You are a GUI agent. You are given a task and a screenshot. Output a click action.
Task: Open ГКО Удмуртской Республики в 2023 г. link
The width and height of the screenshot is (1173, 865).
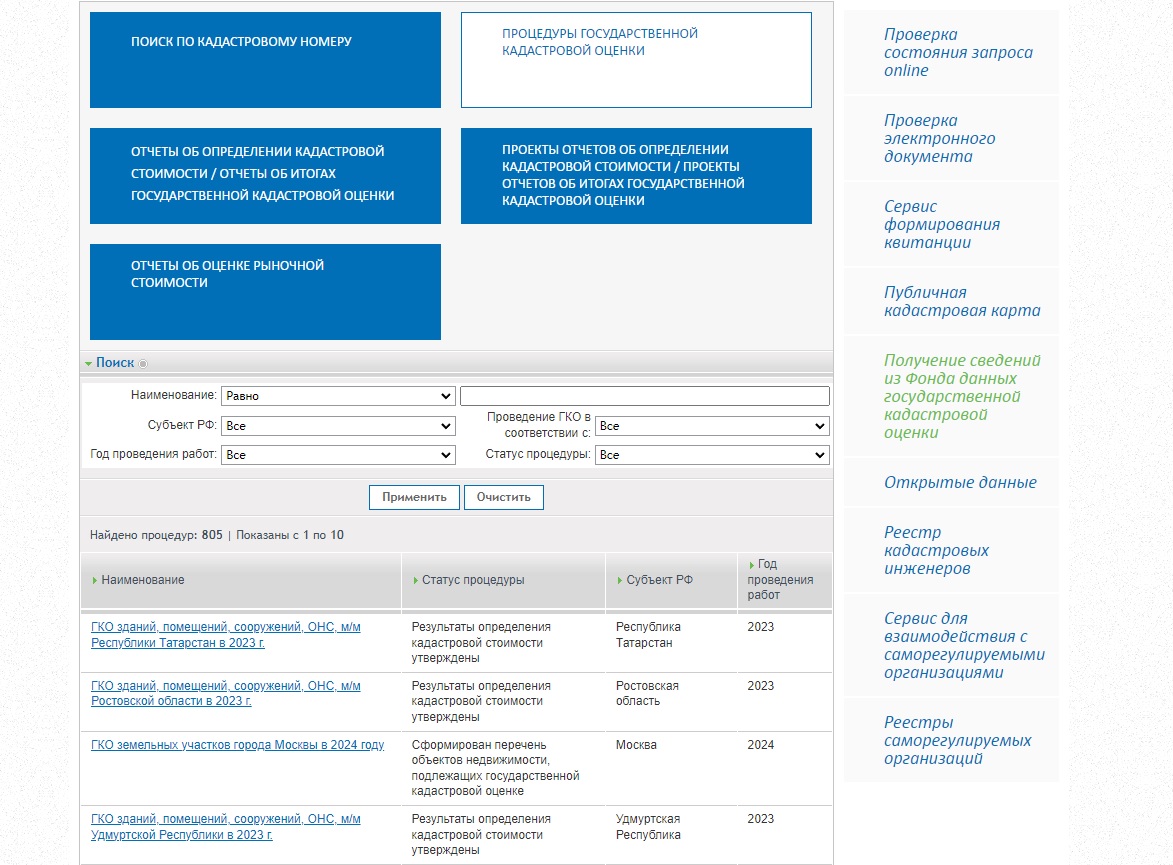click(226, 827)
